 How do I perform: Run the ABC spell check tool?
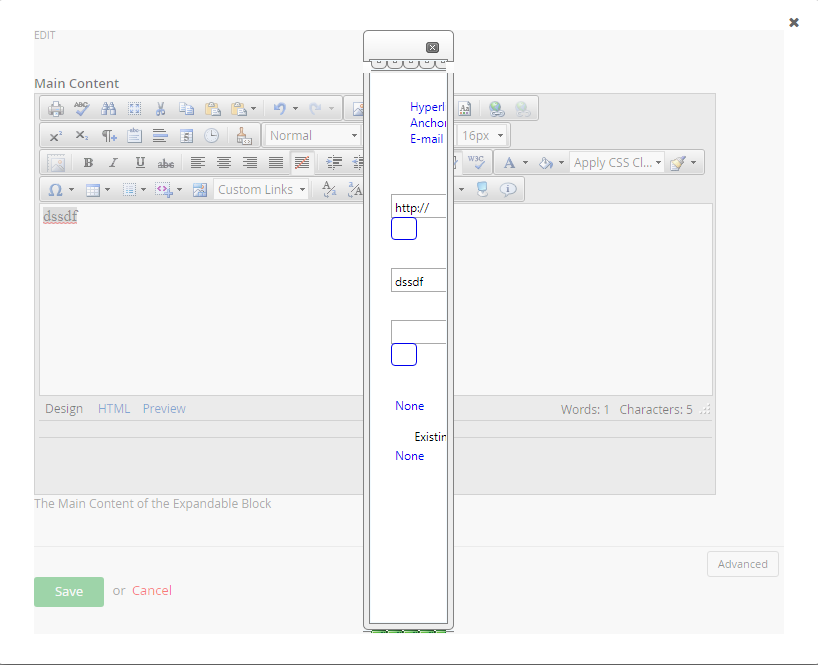(x=82, y=108)
